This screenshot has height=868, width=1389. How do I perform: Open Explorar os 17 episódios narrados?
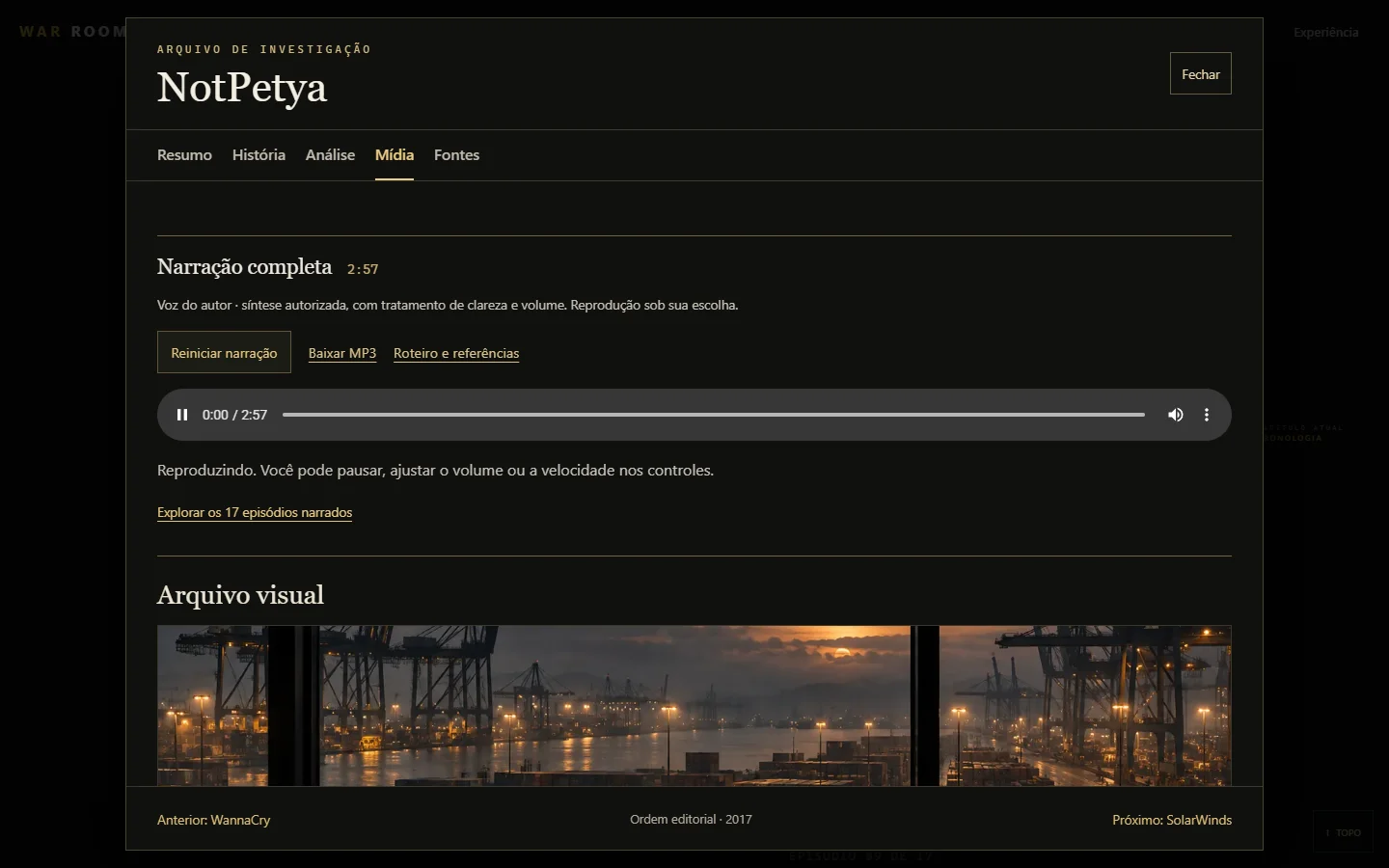(255, 512)
